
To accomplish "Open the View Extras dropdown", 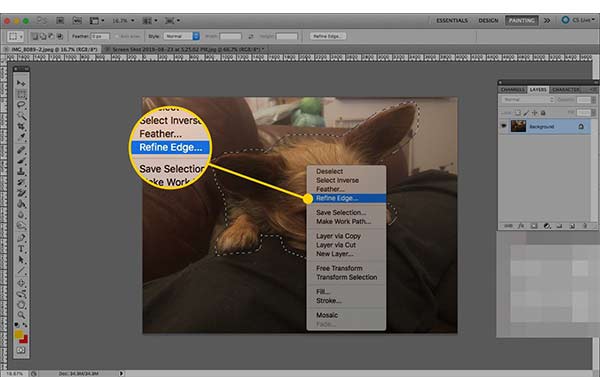I will coord(97,20).
